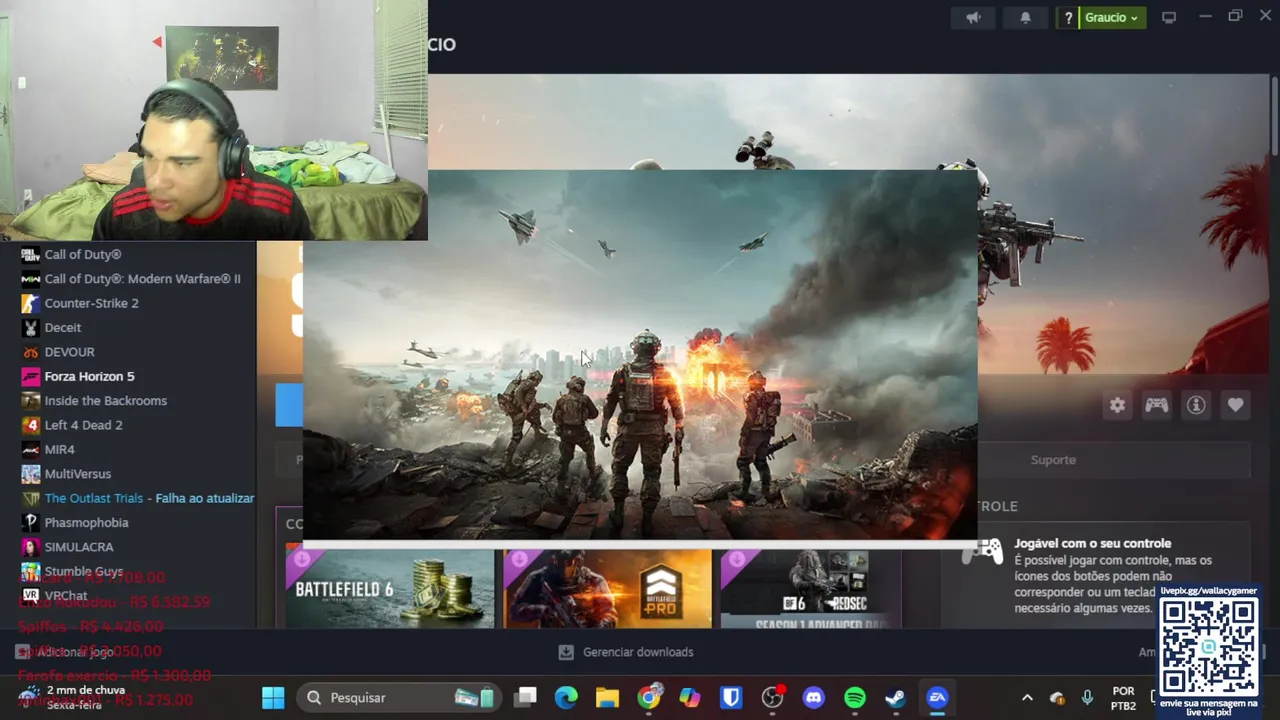Screen dimensions: 1280x720
Task: Open Bitwarden shield icon on taskbar
Action: (x=731, y=698)
